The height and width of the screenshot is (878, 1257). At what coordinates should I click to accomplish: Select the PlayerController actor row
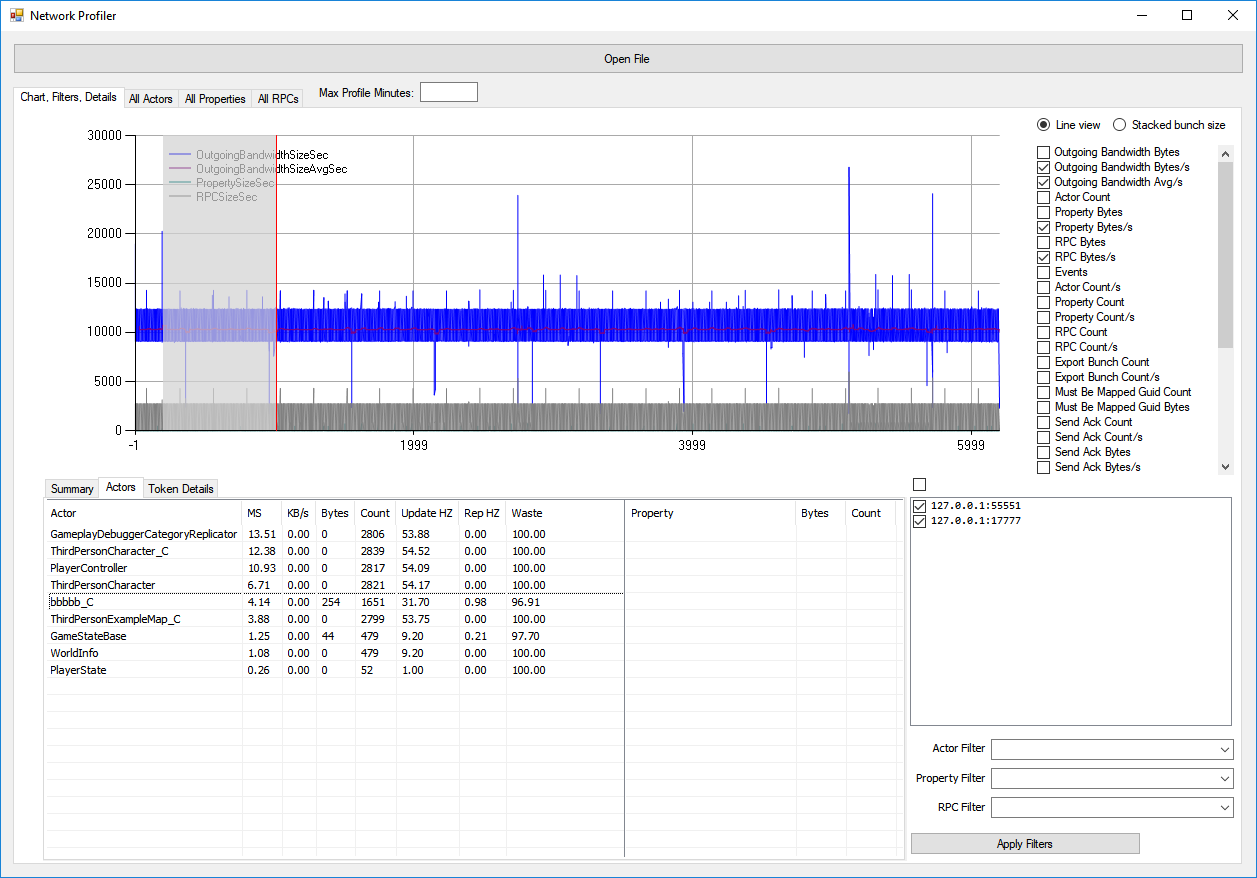(x=334, y=568)
